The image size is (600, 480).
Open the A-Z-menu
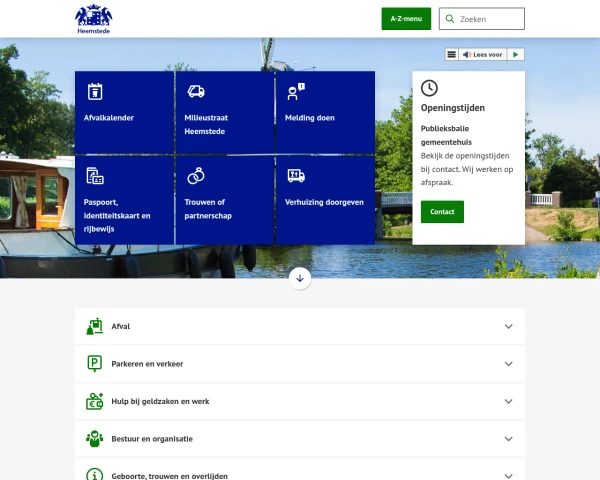[406, 19]
